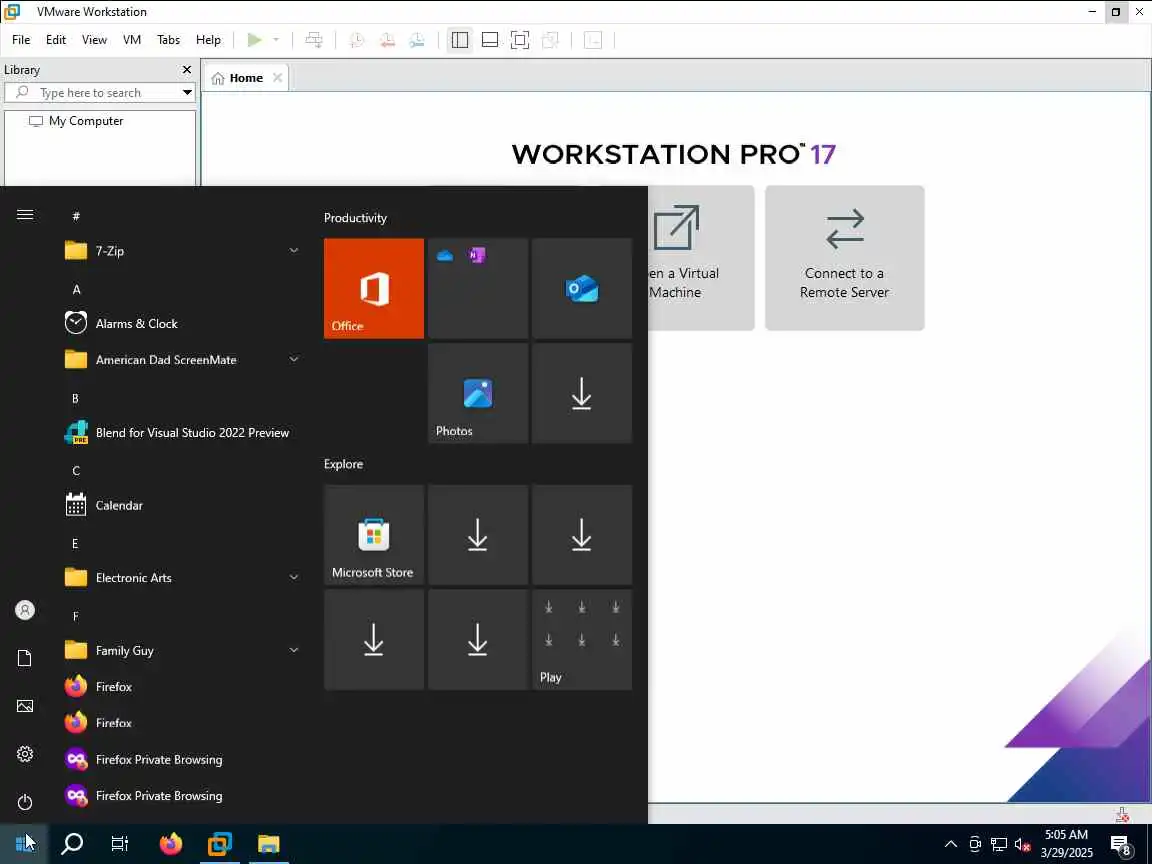Open the Calendar app
The width and height of the screenshot is (1152, 864).
[181, 505]
